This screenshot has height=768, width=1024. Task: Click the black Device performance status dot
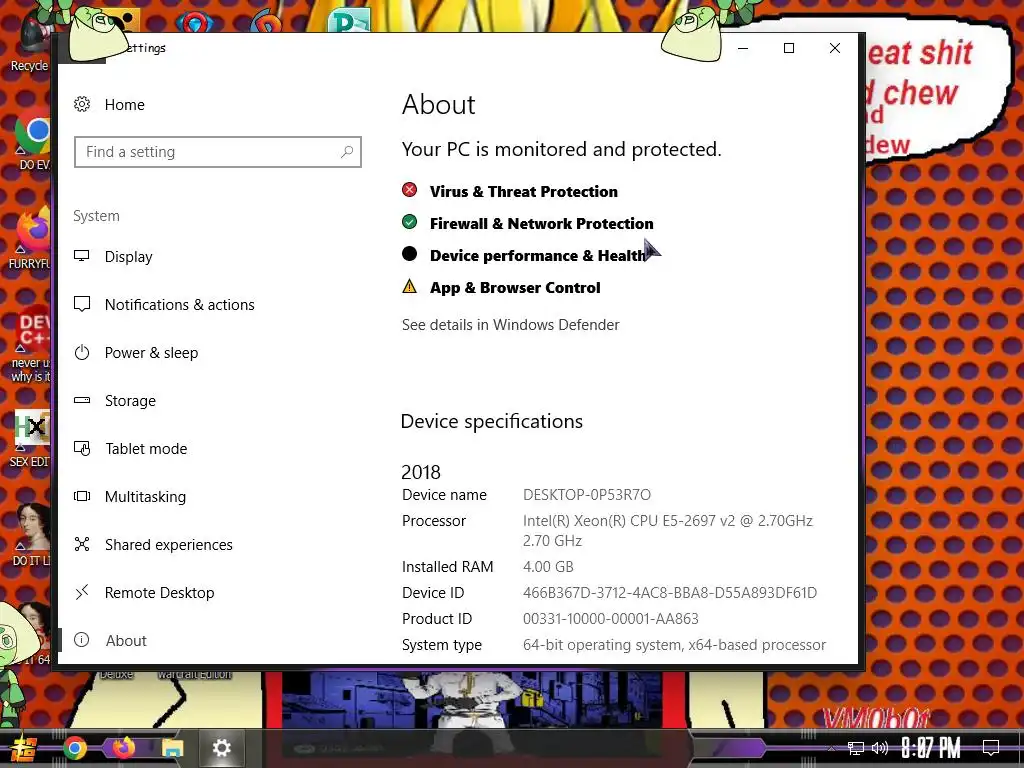409,253
